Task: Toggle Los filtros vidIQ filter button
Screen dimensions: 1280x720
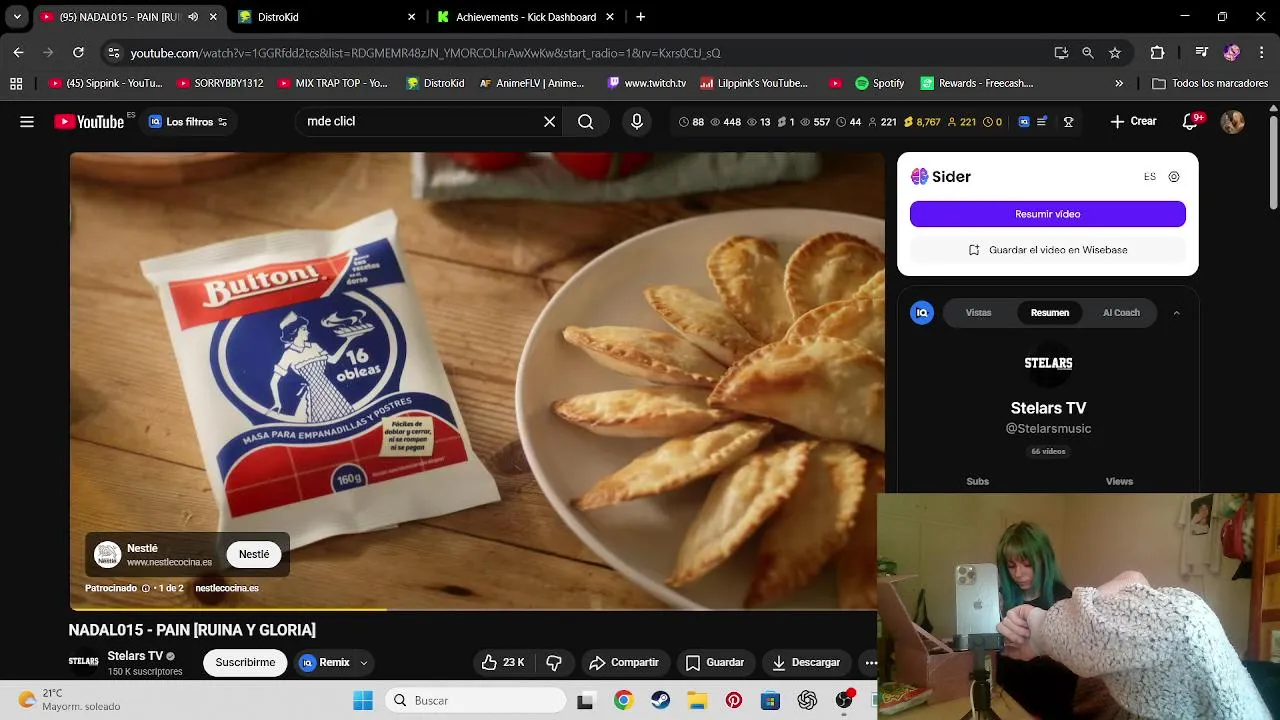Action: tap(188, 122)
